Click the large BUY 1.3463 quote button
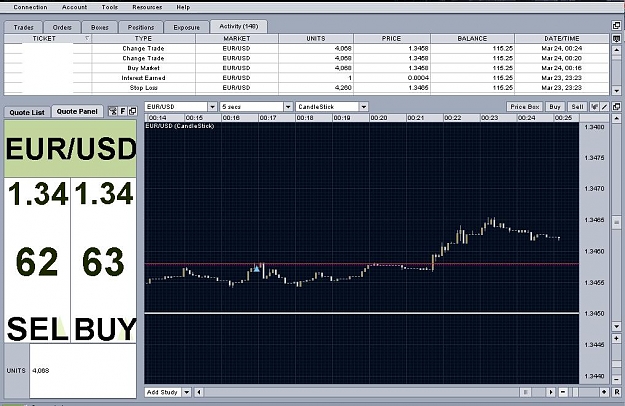 pos(104,260)
